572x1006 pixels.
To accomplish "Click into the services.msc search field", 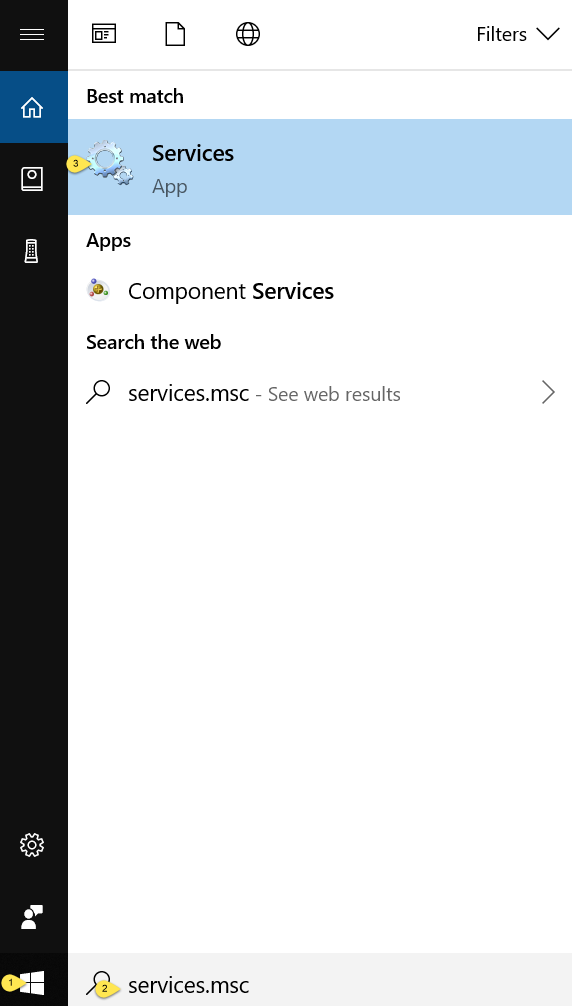I will (320, 984).
